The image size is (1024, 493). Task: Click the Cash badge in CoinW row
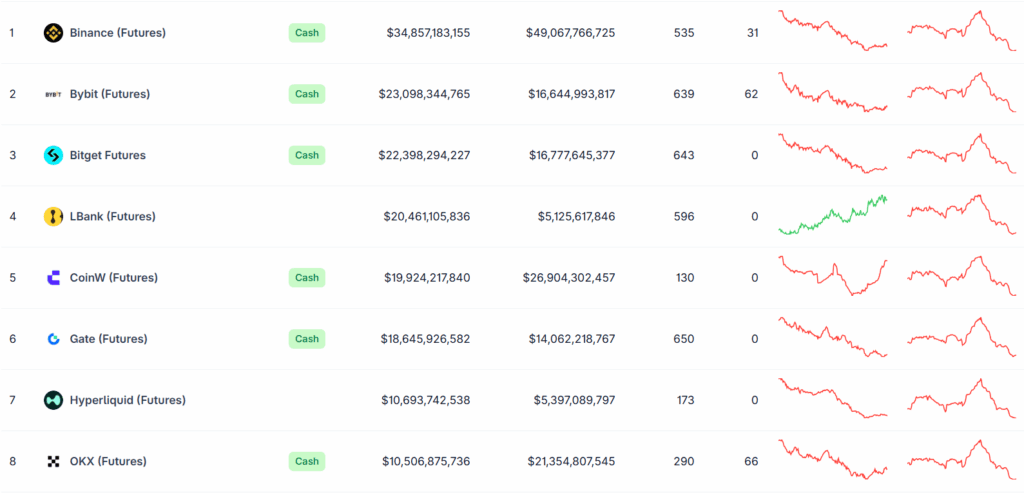pyautogui.click(x=307, y=278)
